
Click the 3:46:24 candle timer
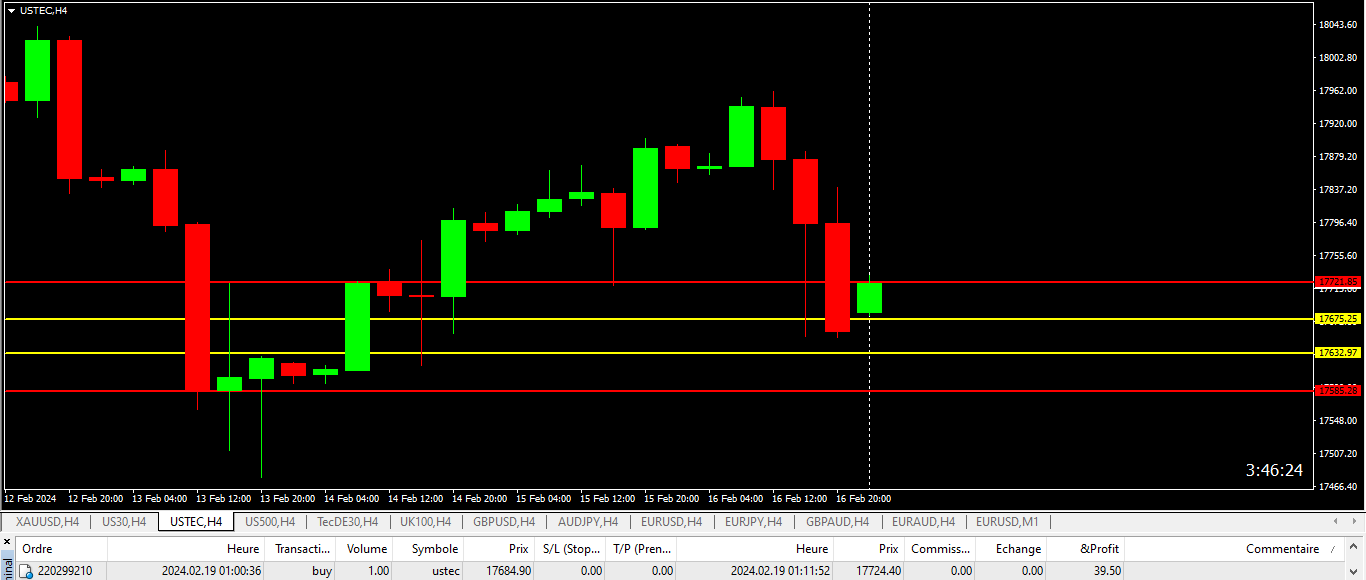coord(1274,470)
